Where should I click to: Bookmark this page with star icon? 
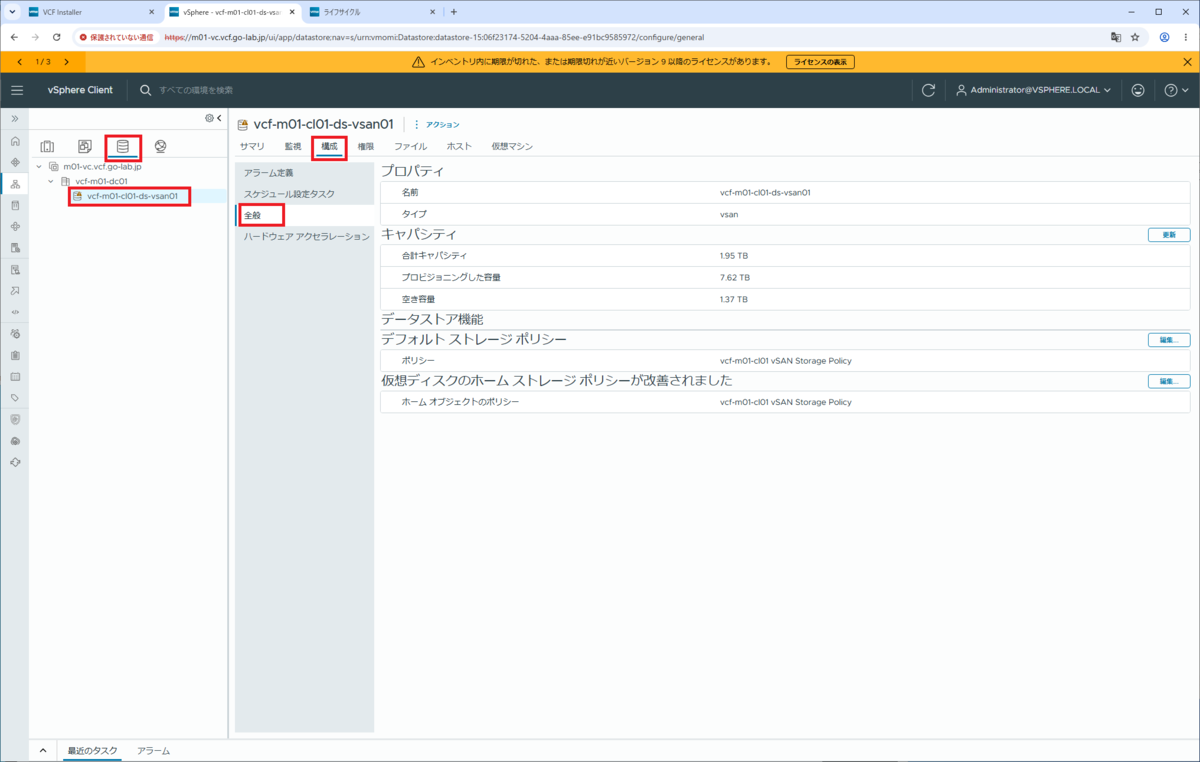1135,37
